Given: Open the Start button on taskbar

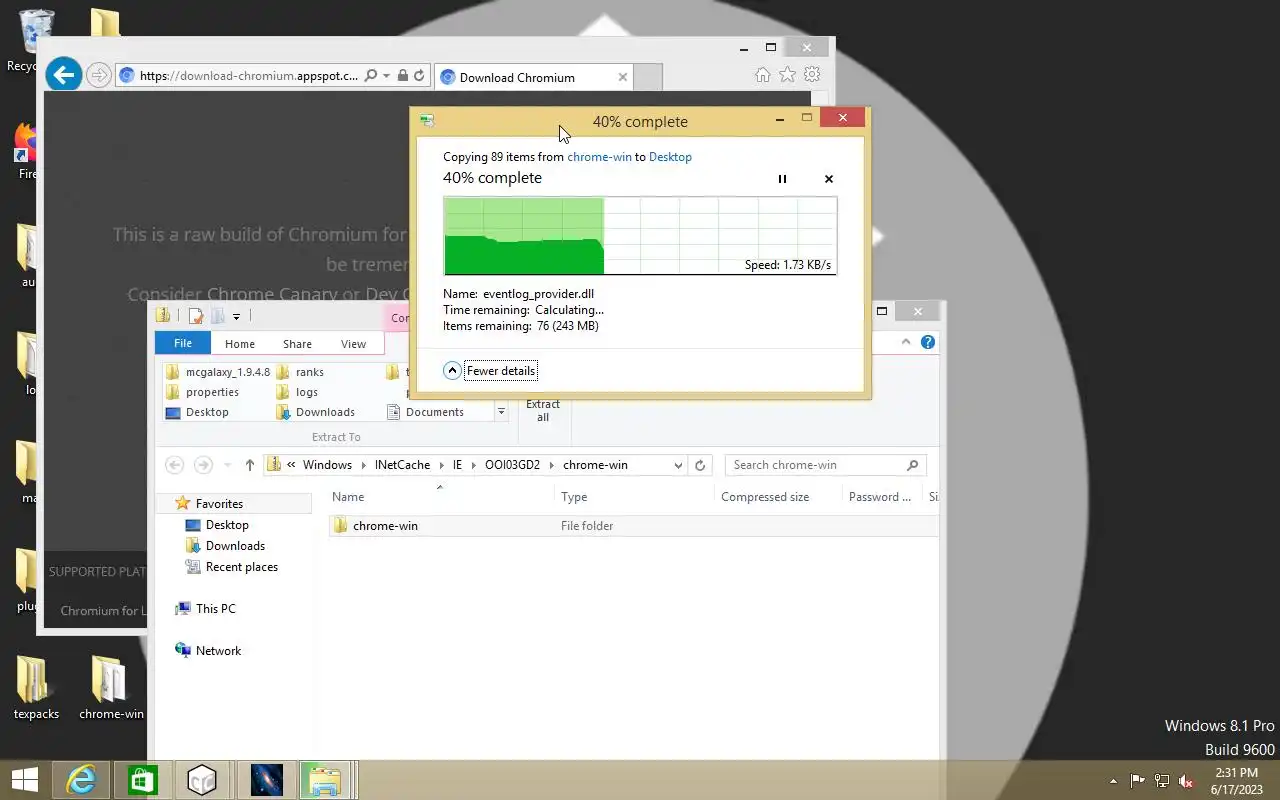Looking at the screenshot, I should tap(25, 780).
